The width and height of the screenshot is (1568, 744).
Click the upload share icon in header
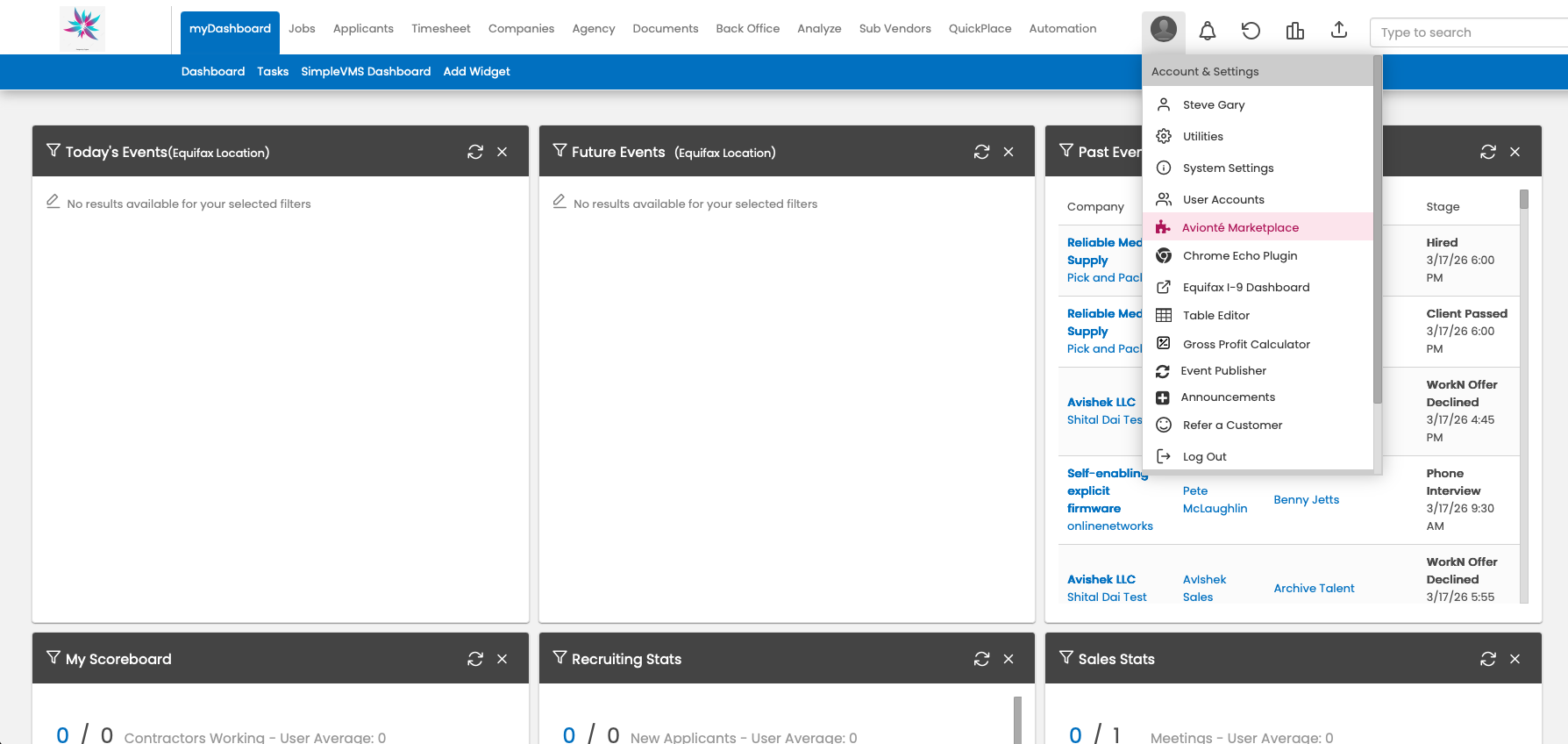click(1339, 30)
